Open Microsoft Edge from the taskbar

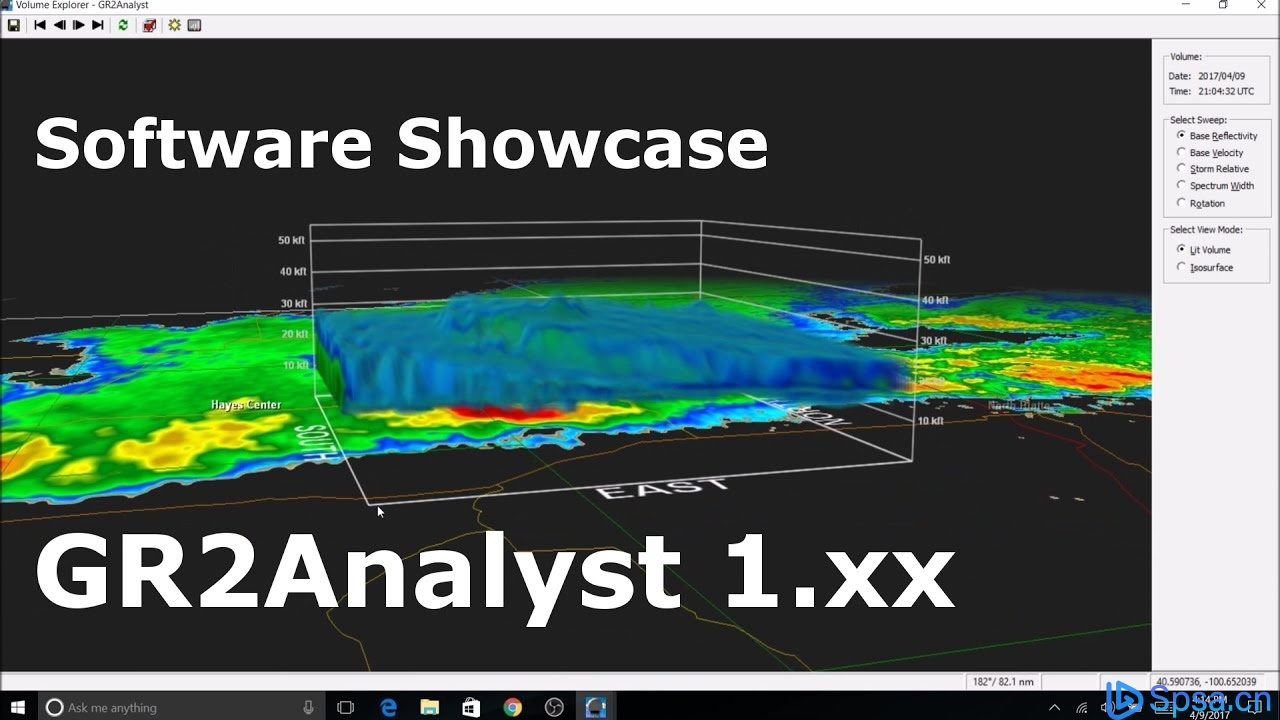coord(389,707)
